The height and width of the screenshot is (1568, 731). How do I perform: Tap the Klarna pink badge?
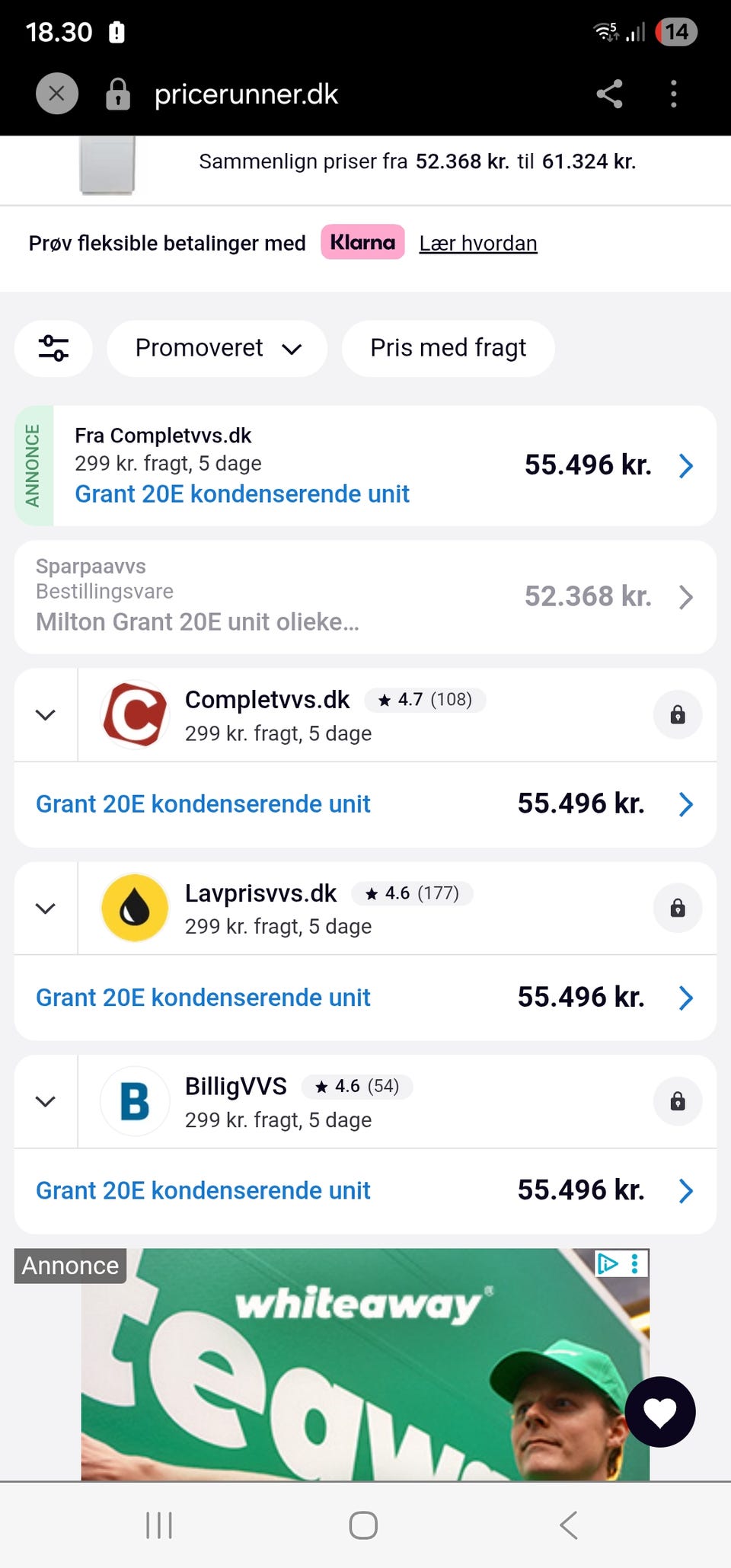(x=362, y=242)
